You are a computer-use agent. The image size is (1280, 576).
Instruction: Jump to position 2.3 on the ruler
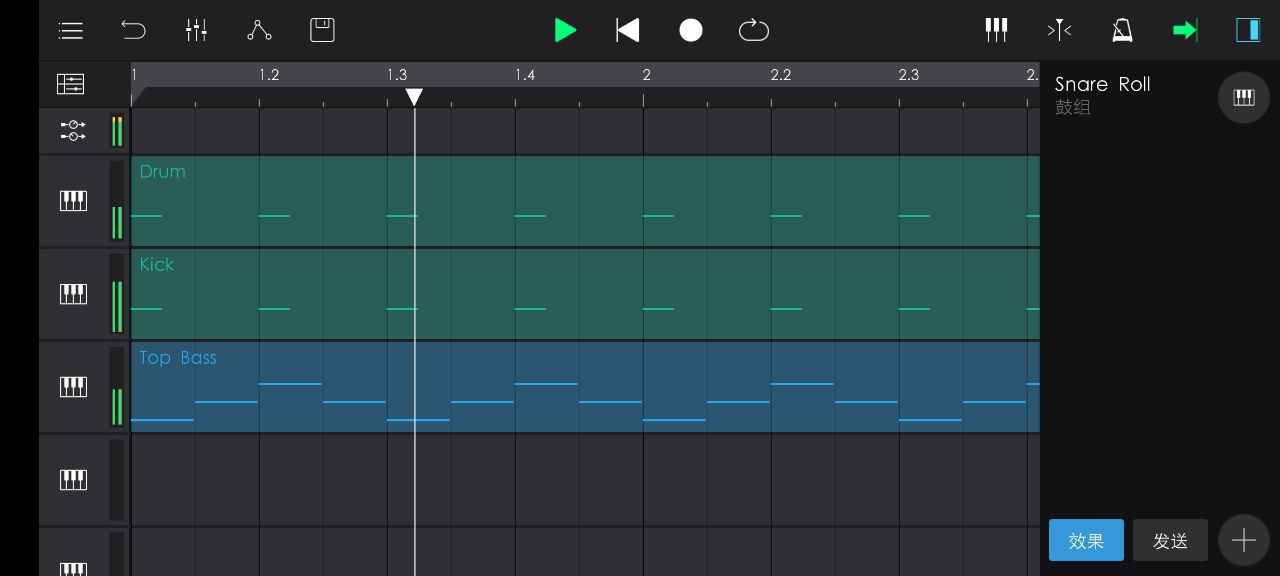click(908, 75)
